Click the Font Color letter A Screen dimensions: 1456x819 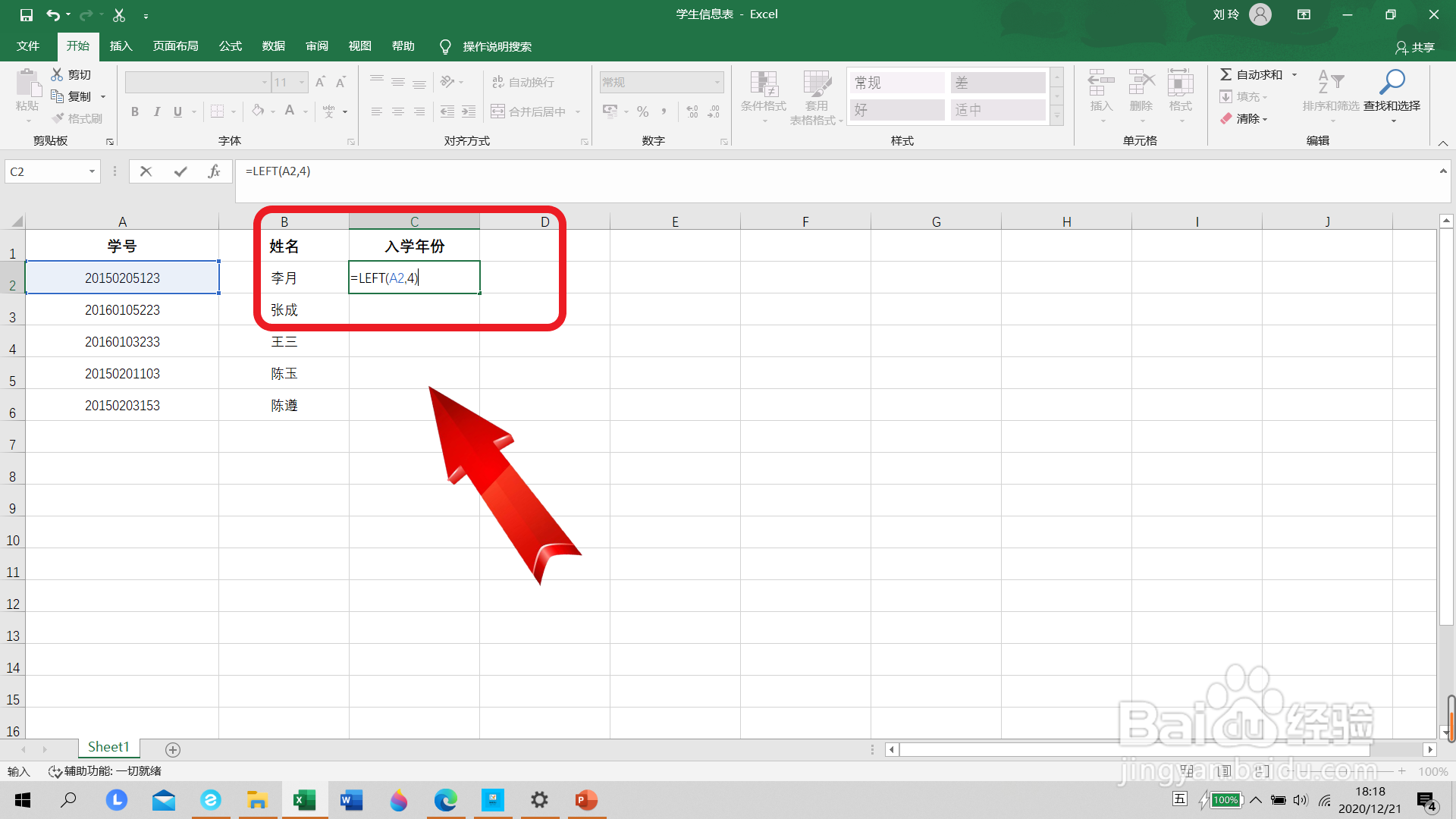290,111
